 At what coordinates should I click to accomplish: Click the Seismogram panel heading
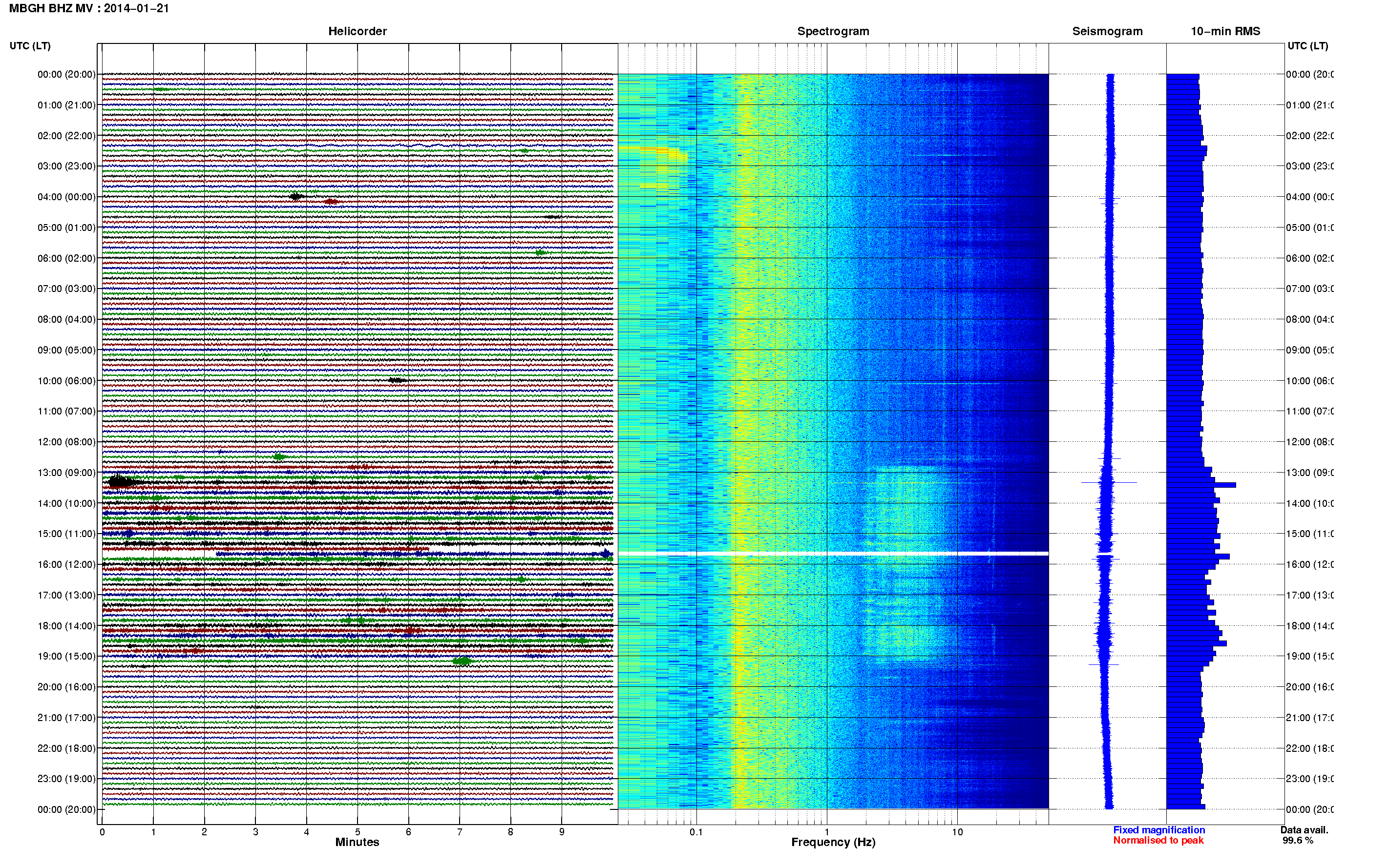tap(1107, 32)
